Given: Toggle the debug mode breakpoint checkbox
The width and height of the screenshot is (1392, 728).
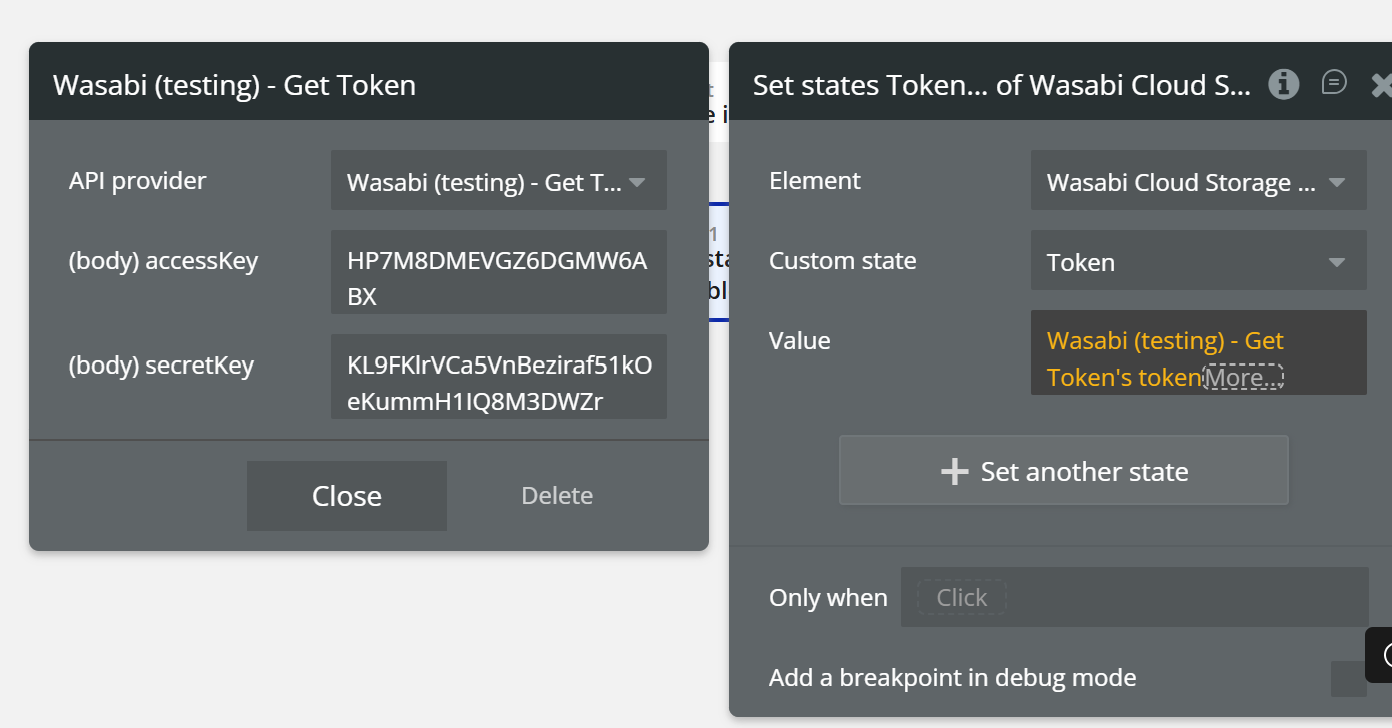Looking at the screenshot, I should pos(1348,678).
